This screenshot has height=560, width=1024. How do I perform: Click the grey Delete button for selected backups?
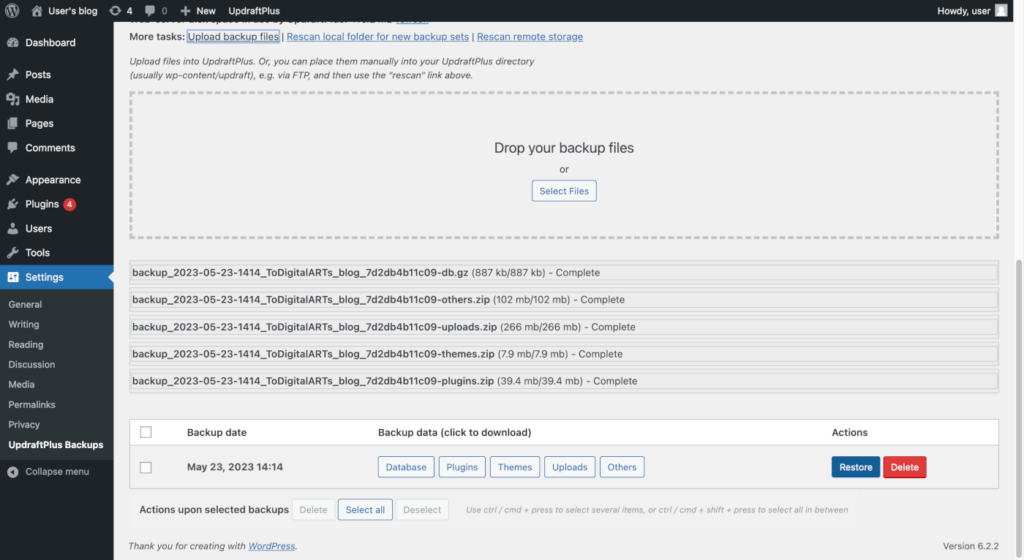[x=313, y=510]
